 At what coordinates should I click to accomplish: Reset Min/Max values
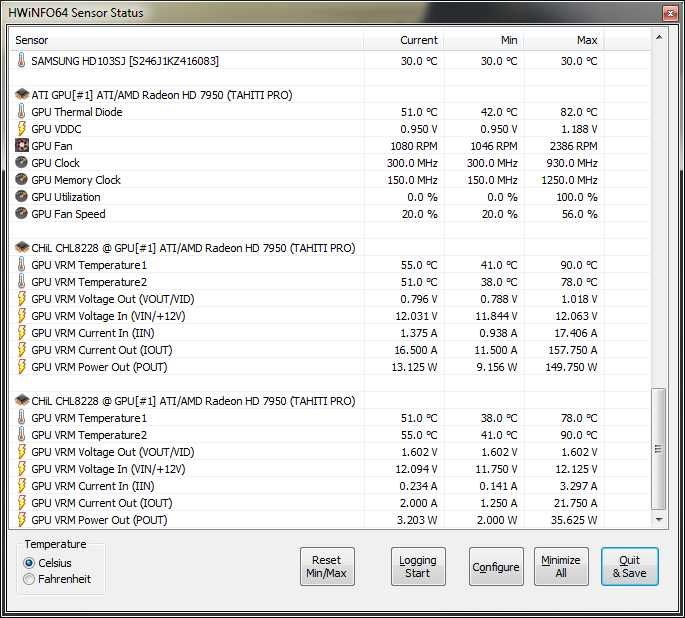(327, 566)
